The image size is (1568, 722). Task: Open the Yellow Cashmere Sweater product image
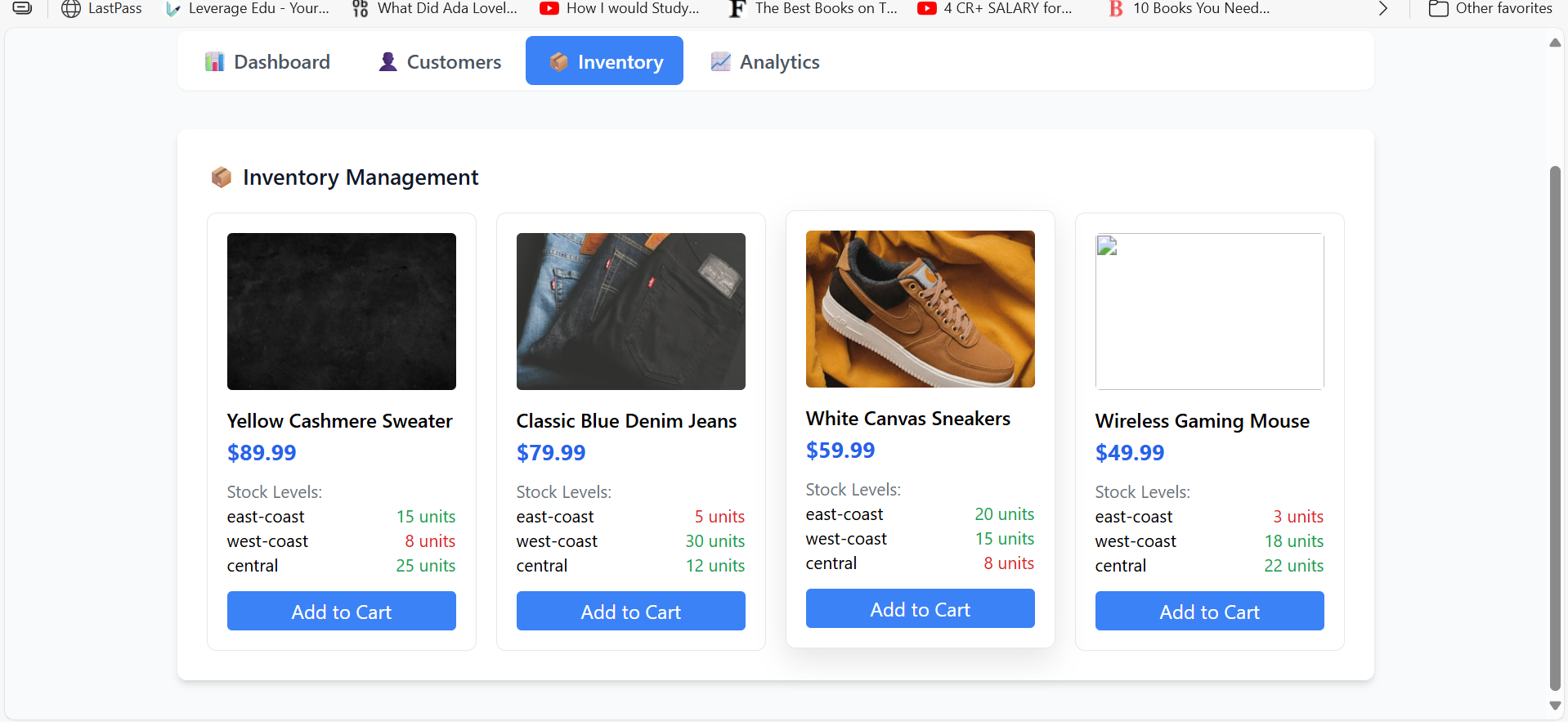[x=342, y=312]
